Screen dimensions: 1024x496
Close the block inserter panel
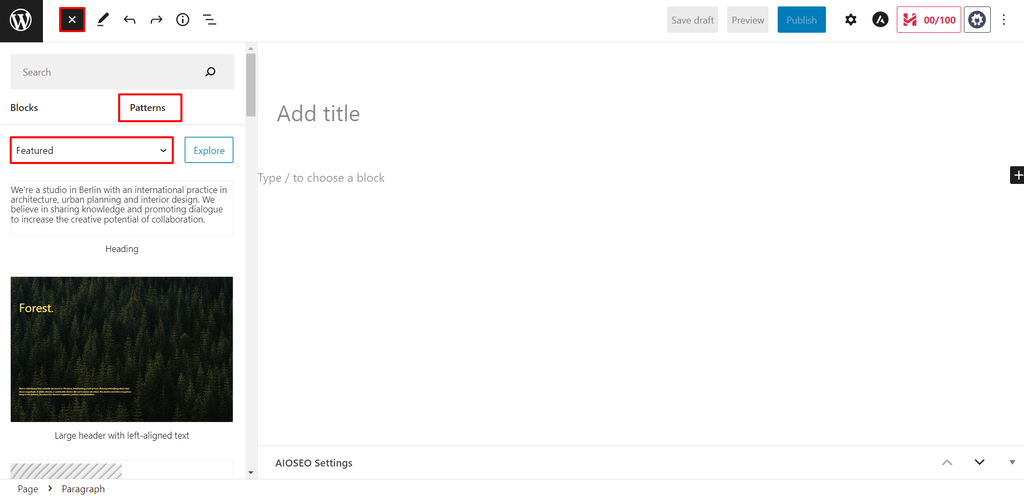72,20
